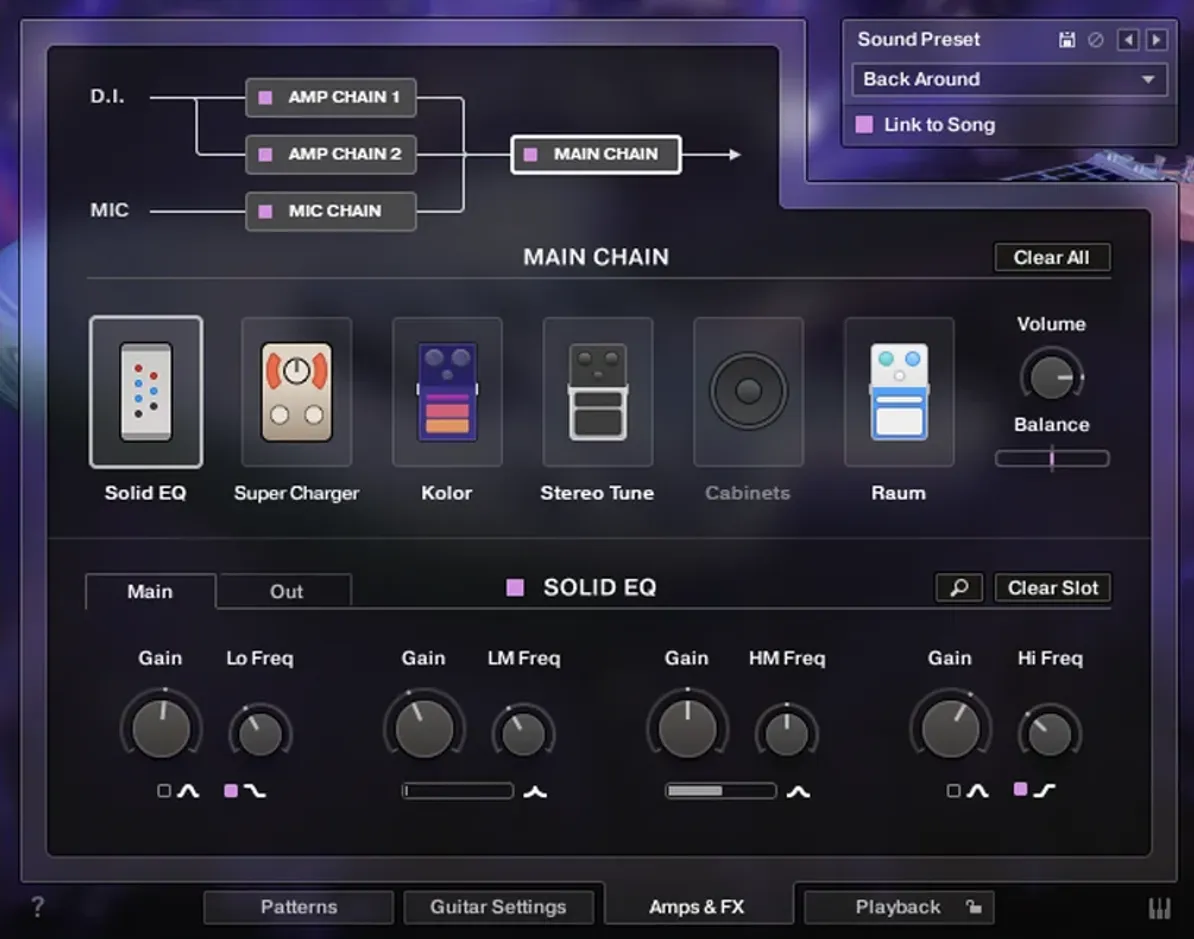The width and height of the screenshot is (1194, 939).
Task: Enable high band bell checkbox
Action: [x=953, y=790]
